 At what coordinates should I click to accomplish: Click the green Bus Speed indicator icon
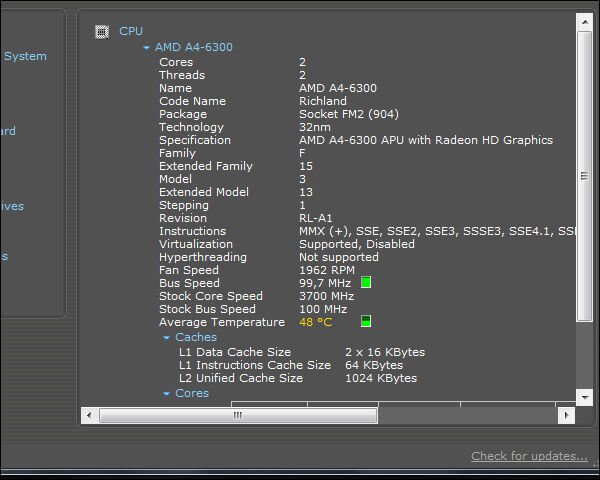pyautogui.click(x=366, y=282)
